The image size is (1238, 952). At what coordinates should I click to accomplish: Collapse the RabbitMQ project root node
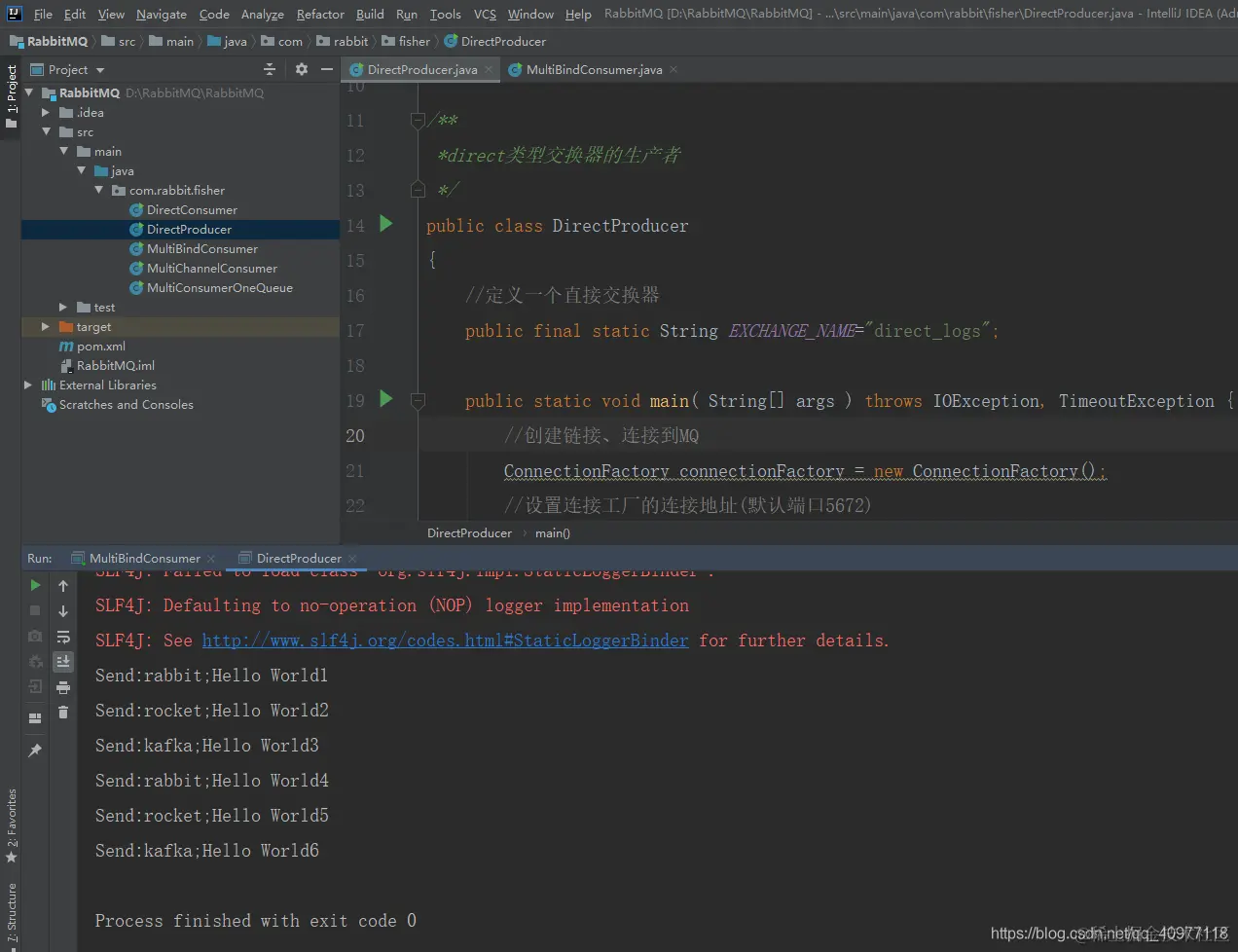pos(29,92)
